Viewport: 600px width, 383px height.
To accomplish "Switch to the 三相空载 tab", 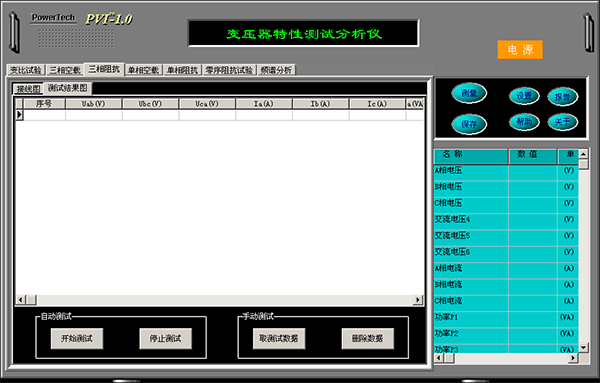I will pos(65,70).
